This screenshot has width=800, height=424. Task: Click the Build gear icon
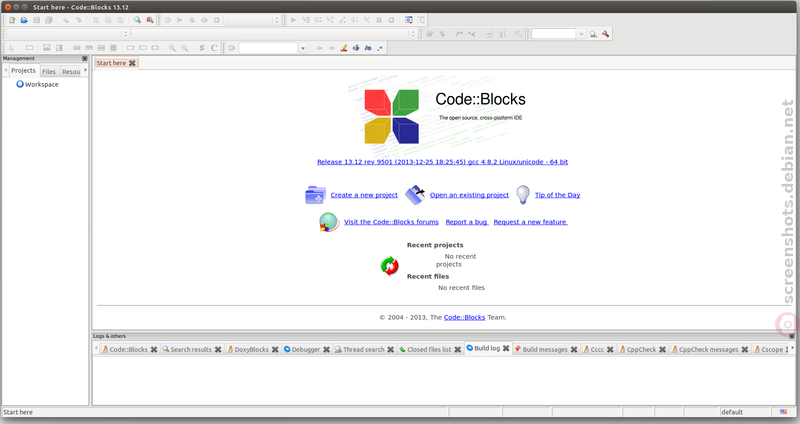coord(167,20)
